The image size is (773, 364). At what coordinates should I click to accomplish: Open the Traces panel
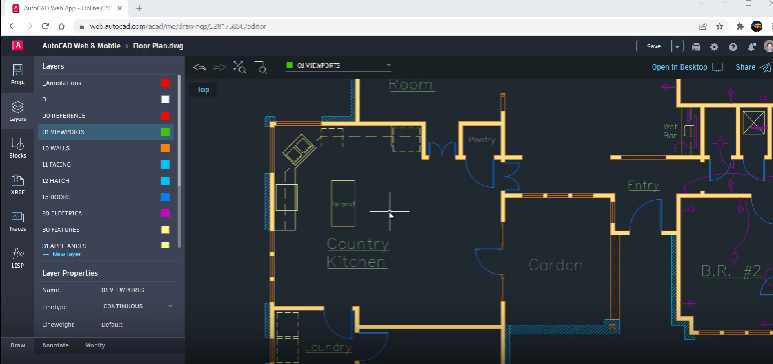(x=17, y=221)
